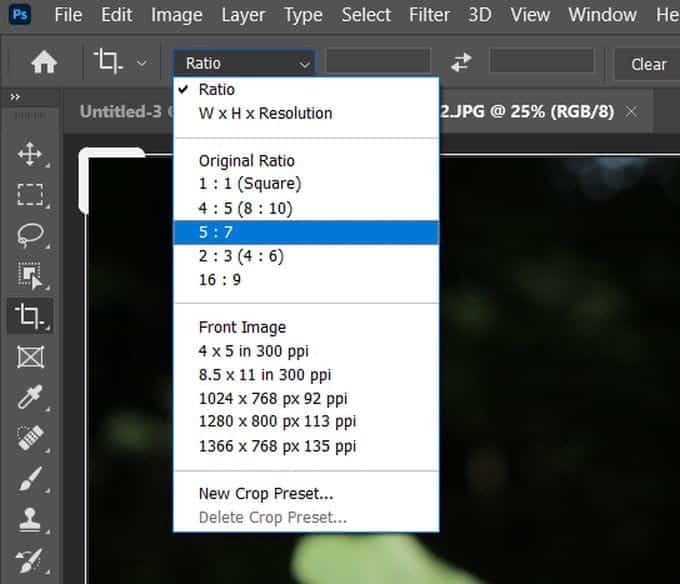This screenshot has width=680, height=584.
Task: Choose 16 : 9 ratio
Action: [x=306, y=280]
